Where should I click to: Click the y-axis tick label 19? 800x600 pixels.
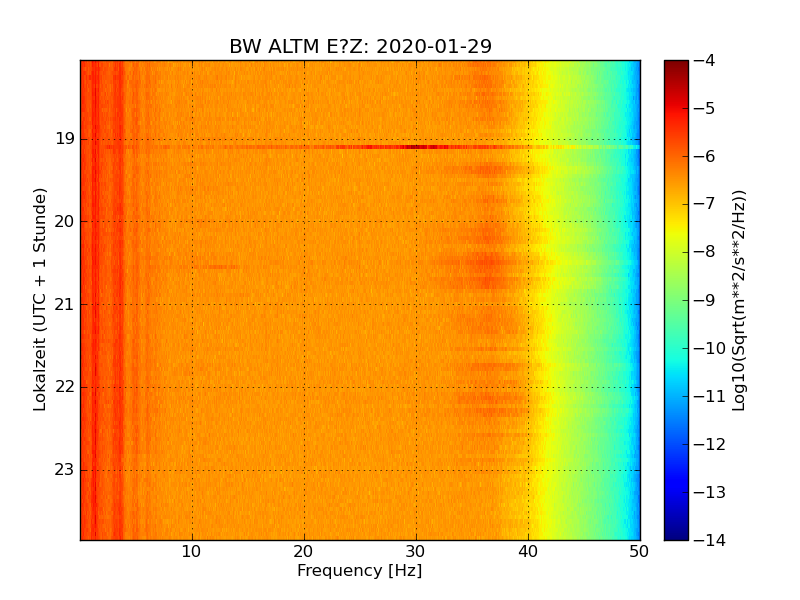coord(65,139)
